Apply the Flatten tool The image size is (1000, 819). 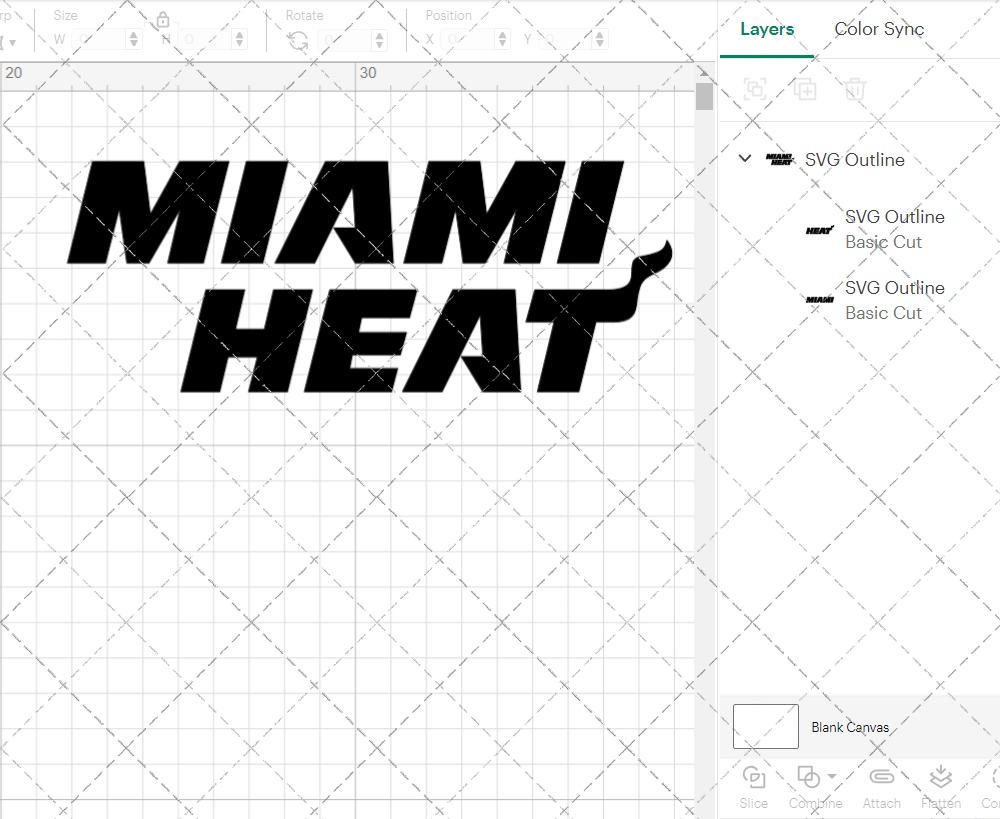click(x=940, y=787)
